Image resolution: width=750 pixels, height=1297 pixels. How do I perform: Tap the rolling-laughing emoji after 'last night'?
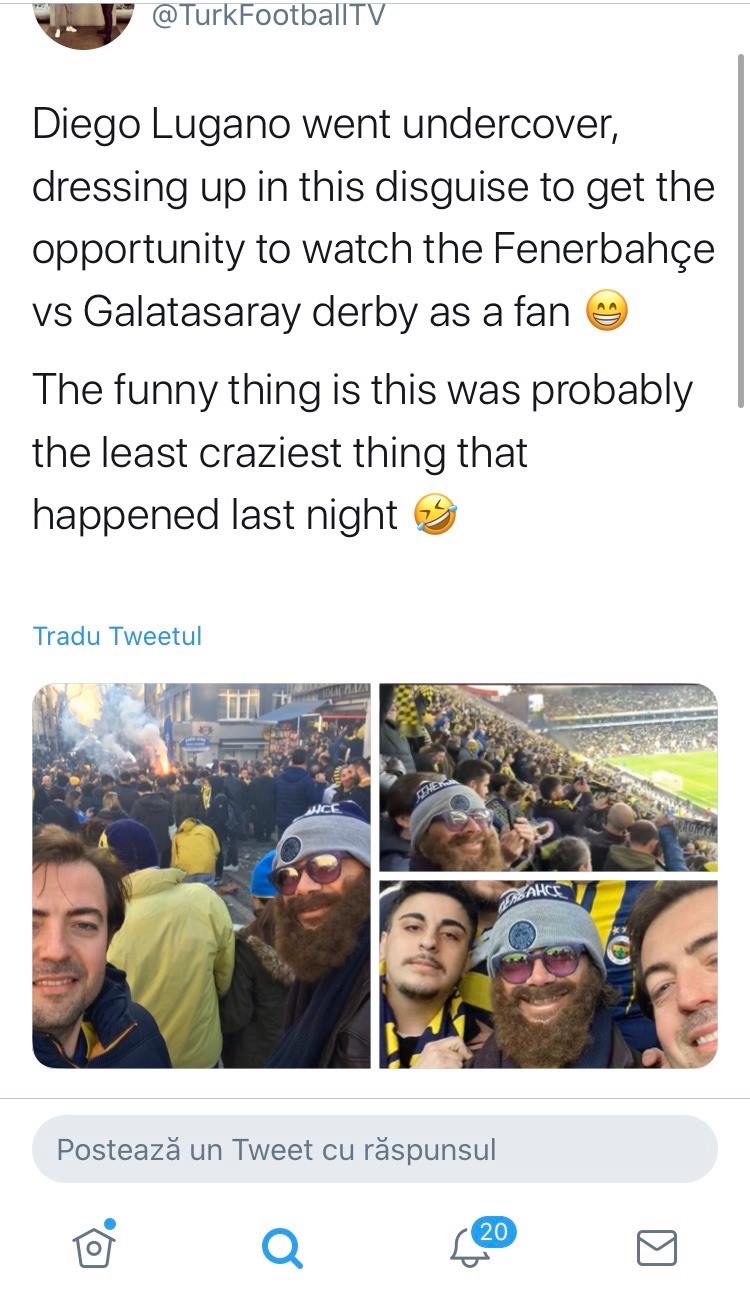(x=435, y=517)
